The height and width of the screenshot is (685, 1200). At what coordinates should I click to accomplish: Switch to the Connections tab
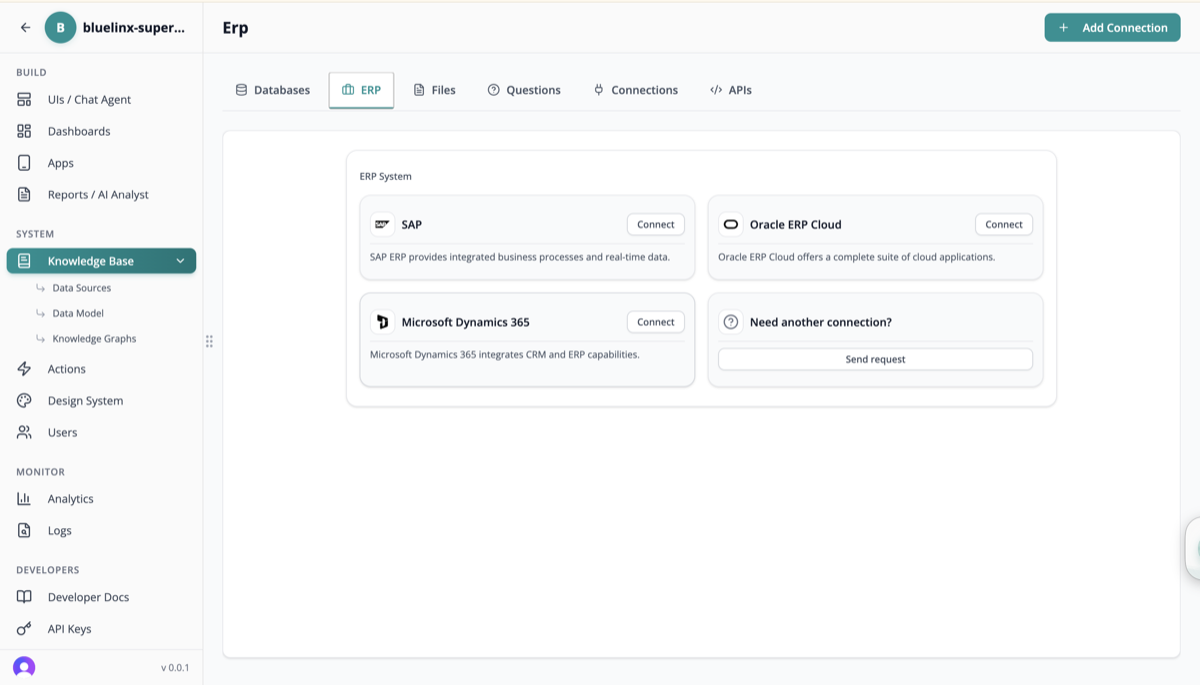point(635,90)
